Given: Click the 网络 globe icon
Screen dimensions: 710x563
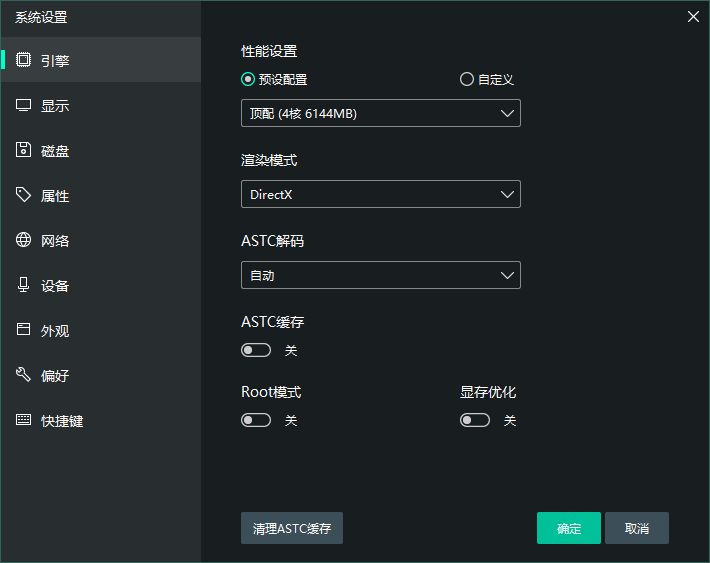Looking at the screenshot, I should click(23, 240).
